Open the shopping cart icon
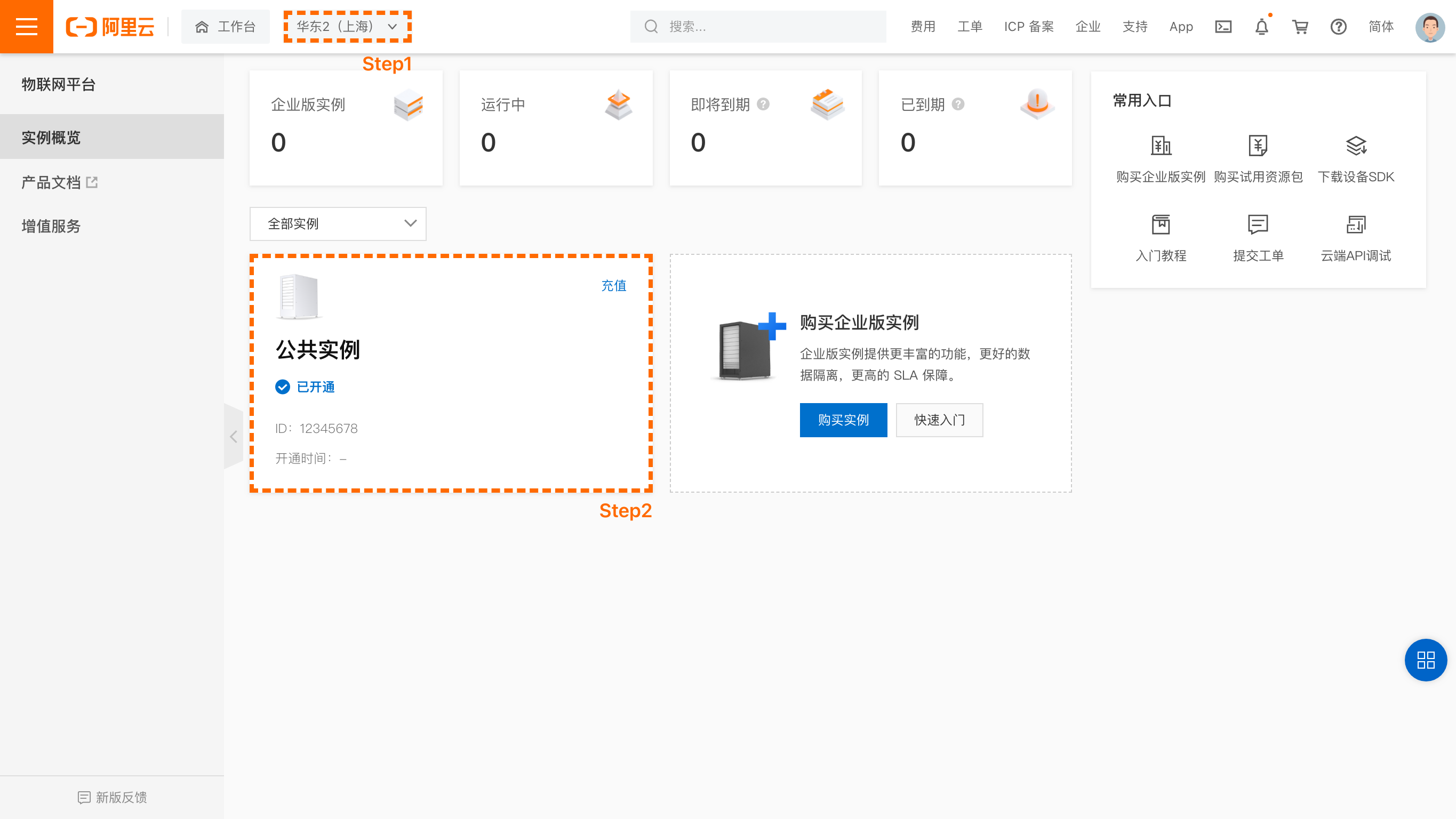Viewport: 1456px width, 819px height. coord(1300,27)
